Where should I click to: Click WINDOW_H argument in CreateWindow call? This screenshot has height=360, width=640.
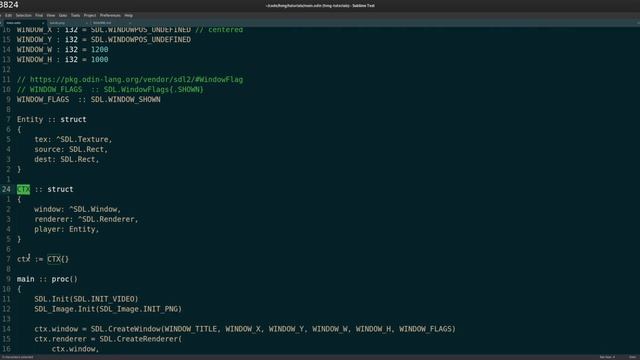click(x=373, y=329)
